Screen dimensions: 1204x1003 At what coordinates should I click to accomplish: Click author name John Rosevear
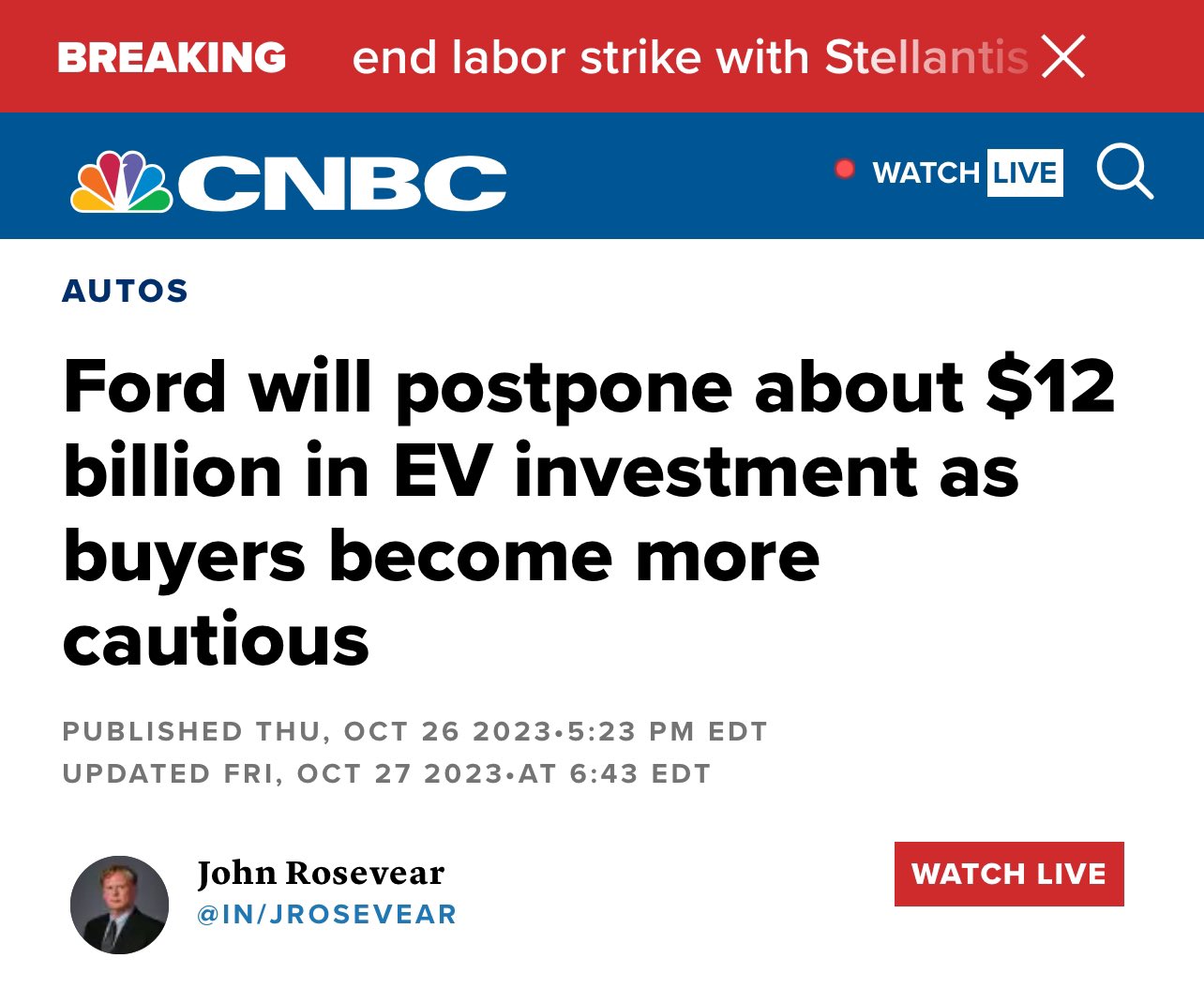click(321, 873)
